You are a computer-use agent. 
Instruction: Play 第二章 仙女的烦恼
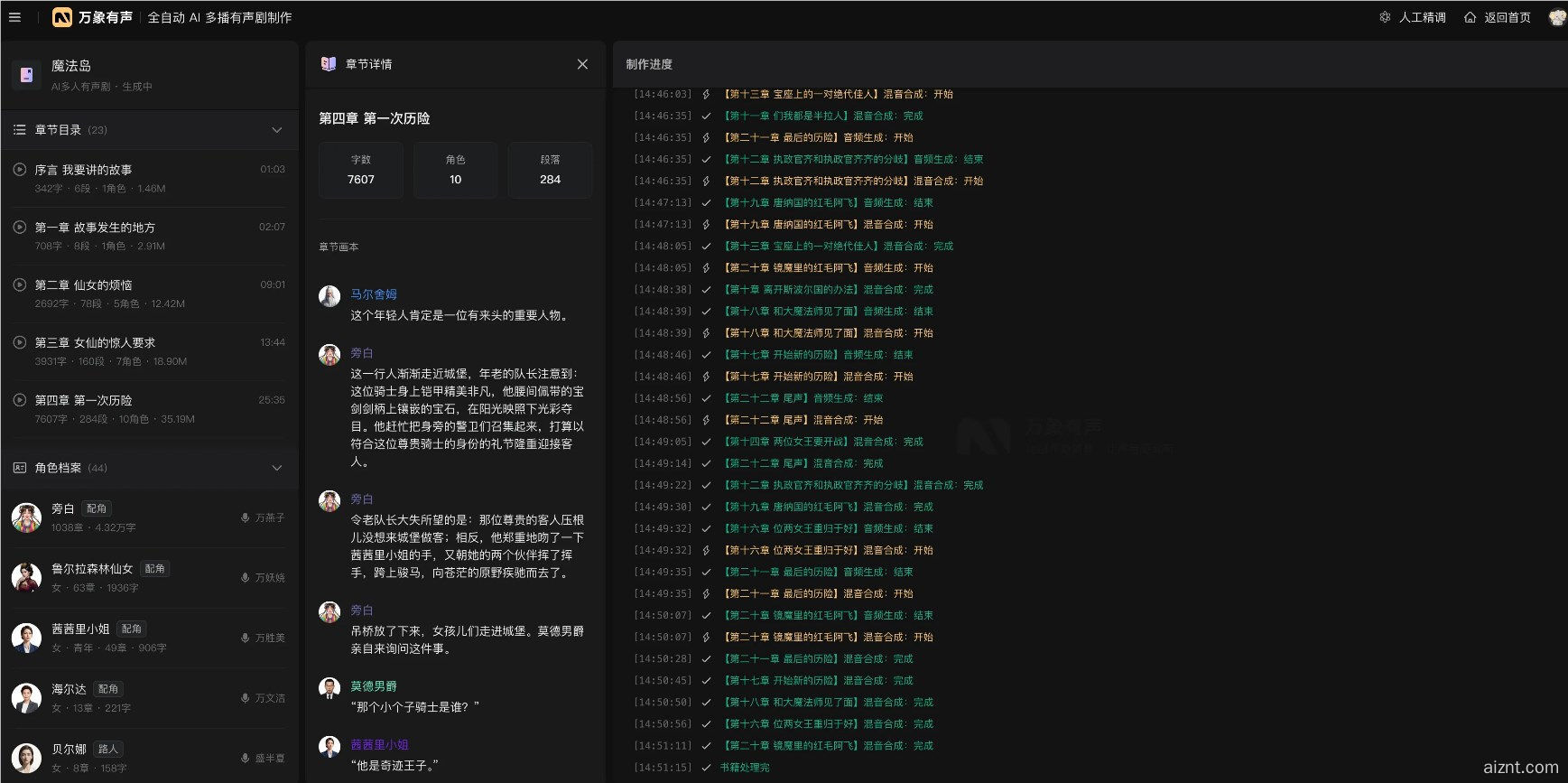click(19, 284)
